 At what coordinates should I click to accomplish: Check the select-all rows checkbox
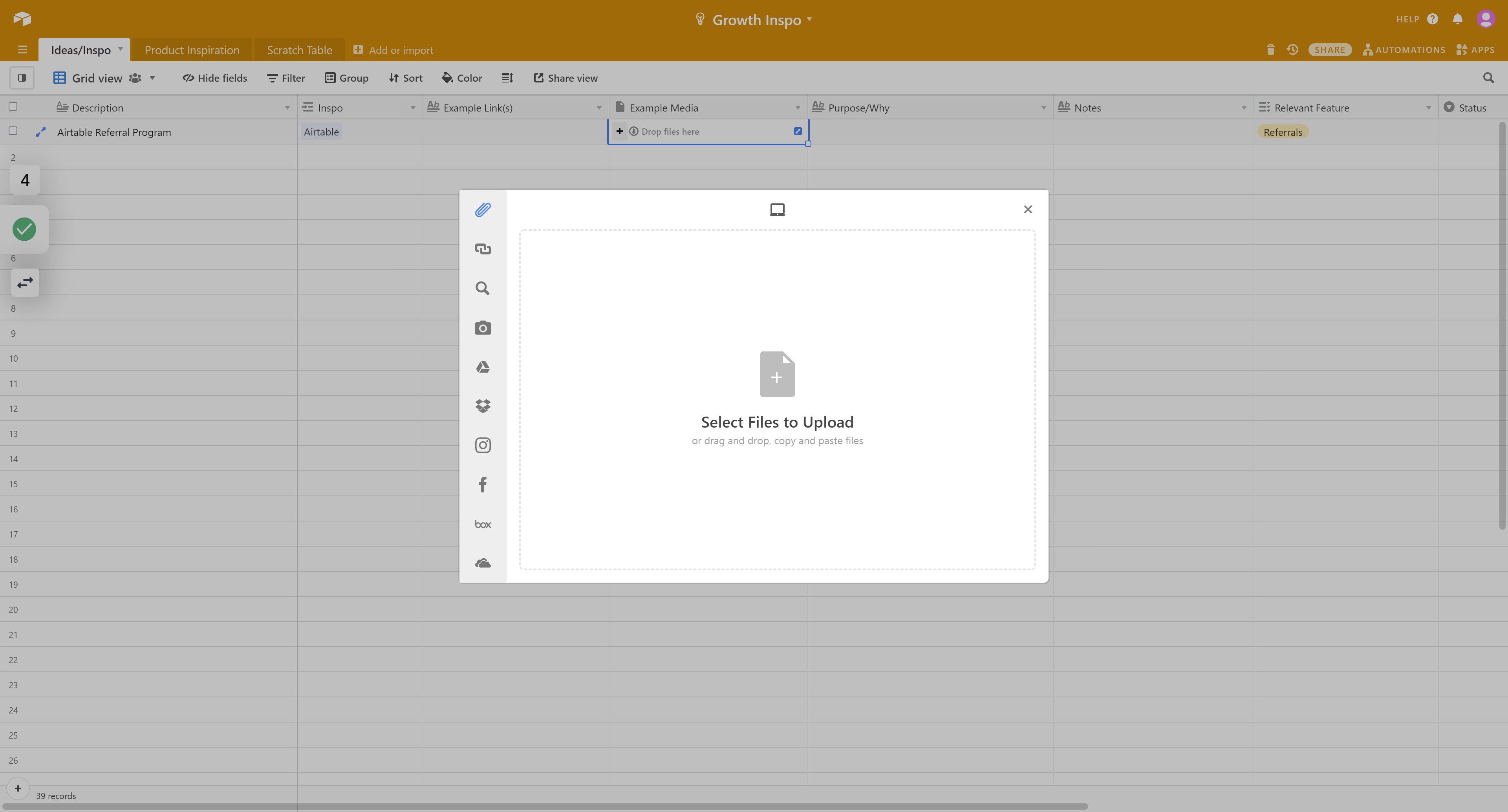point(13,106)
